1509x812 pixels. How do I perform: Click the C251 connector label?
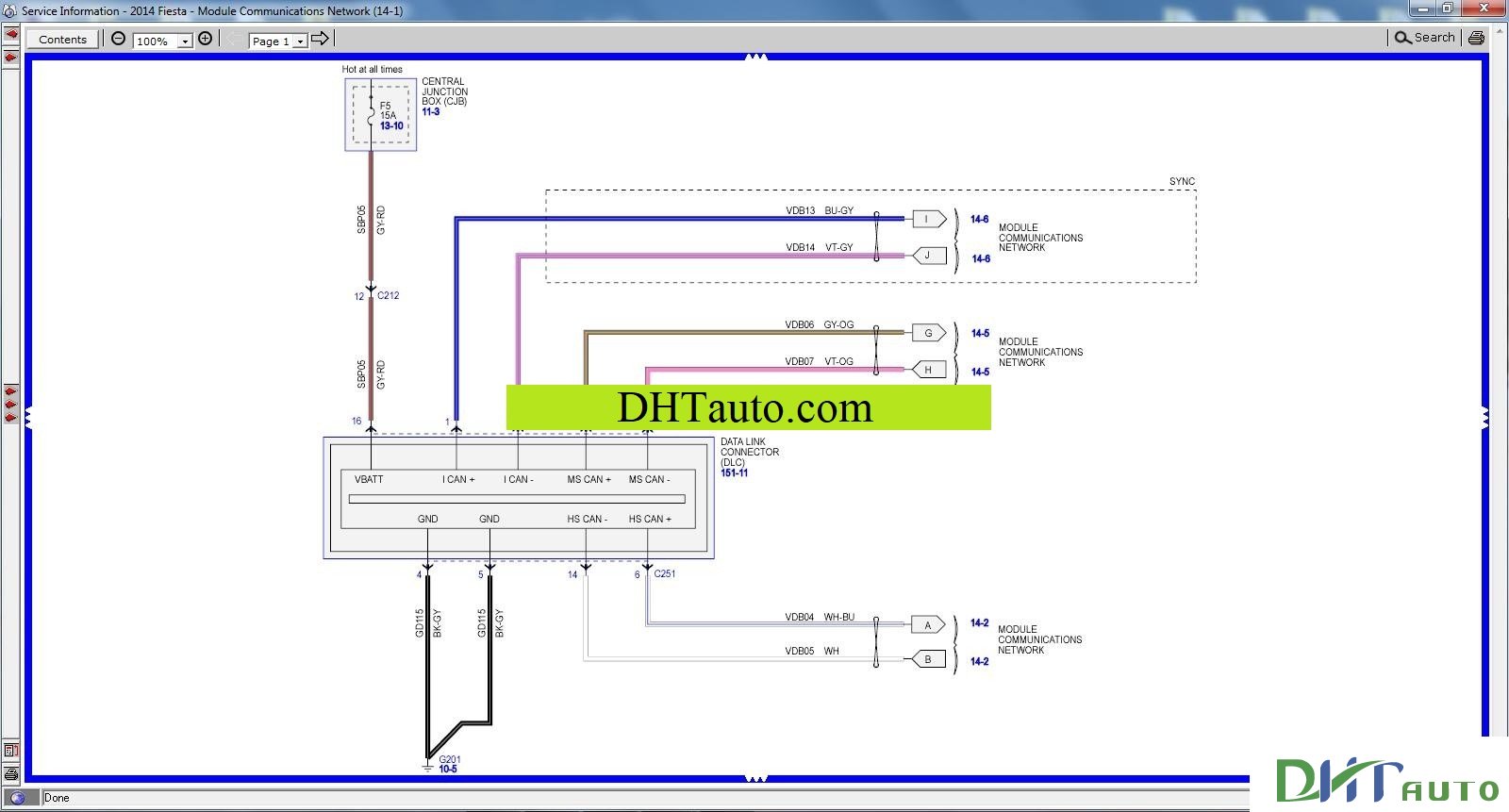point(664,573)
